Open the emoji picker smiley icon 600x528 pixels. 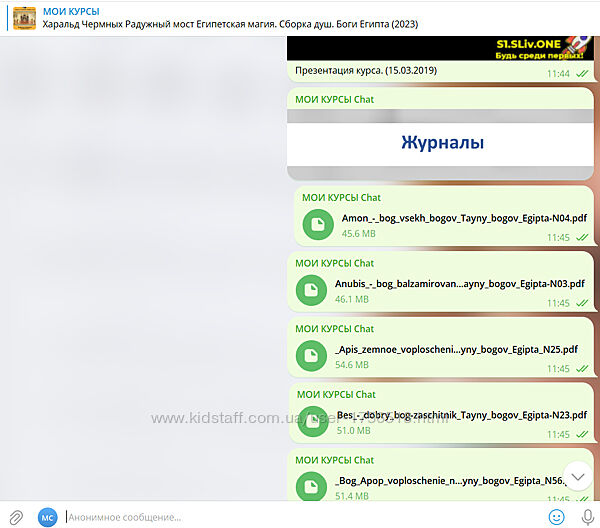[x=557, y=516]
